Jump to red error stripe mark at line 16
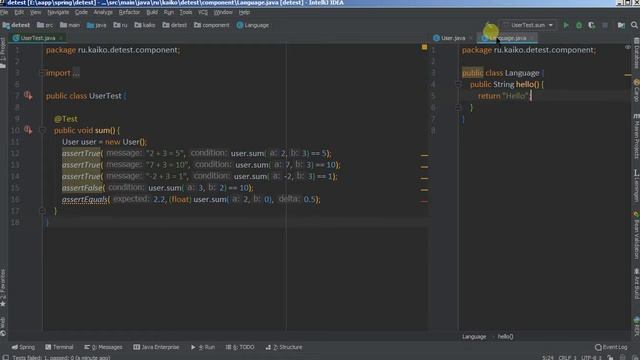 (x=424, y=201)
